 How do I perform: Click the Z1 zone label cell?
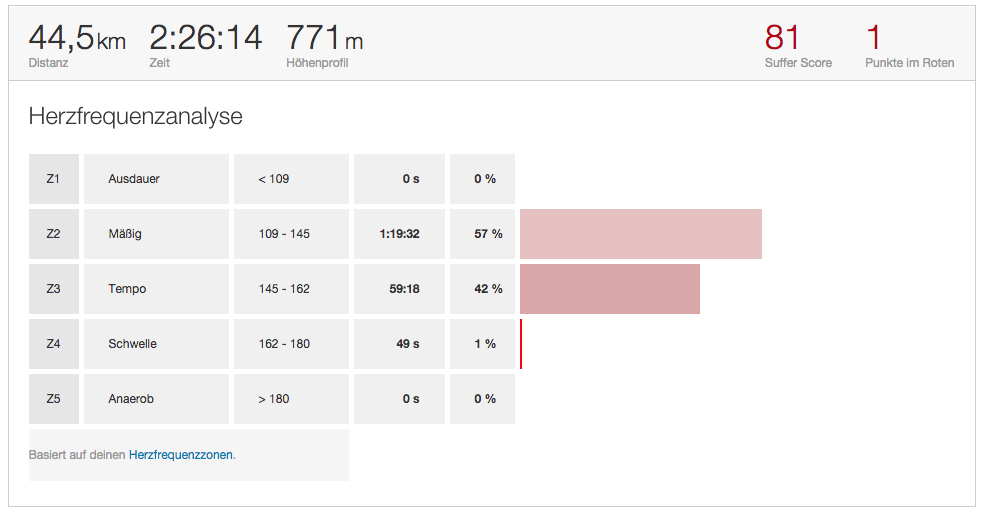tap(54, 179)
